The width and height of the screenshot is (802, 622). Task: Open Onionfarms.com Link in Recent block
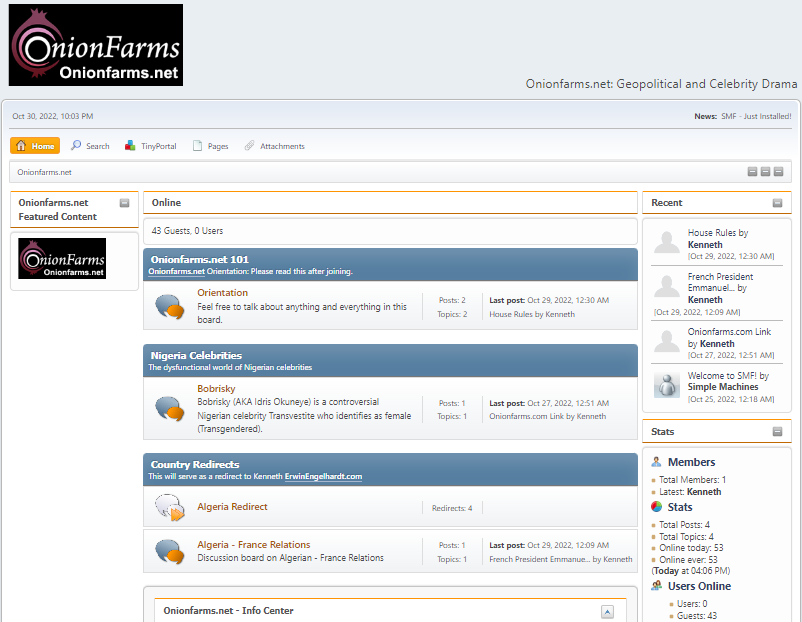729,332
